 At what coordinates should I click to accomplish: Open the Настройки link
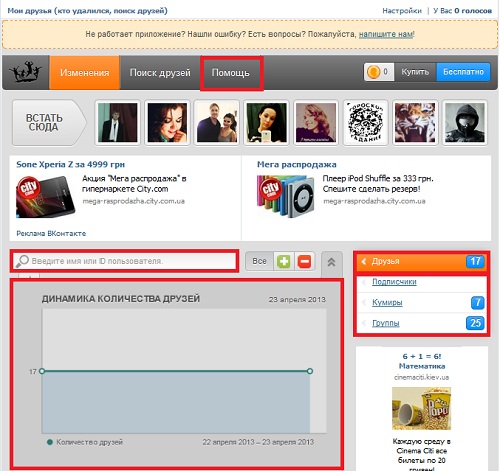tap(402, 11)
